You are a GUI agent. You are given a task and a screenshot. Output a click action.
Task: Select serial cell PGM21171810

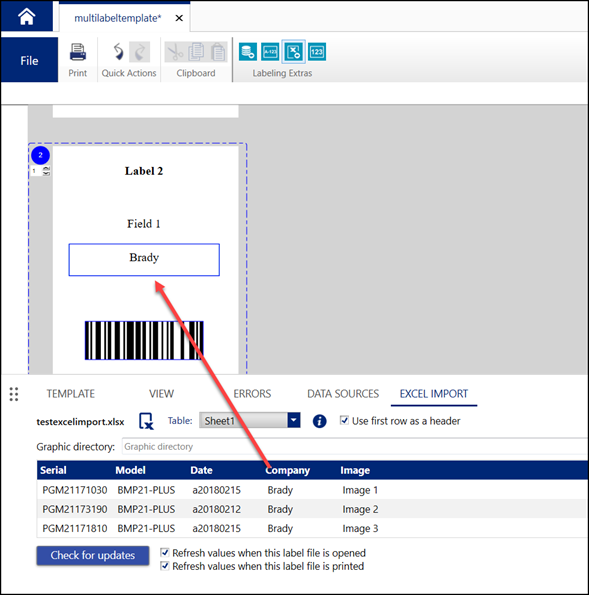click(75, 528)
